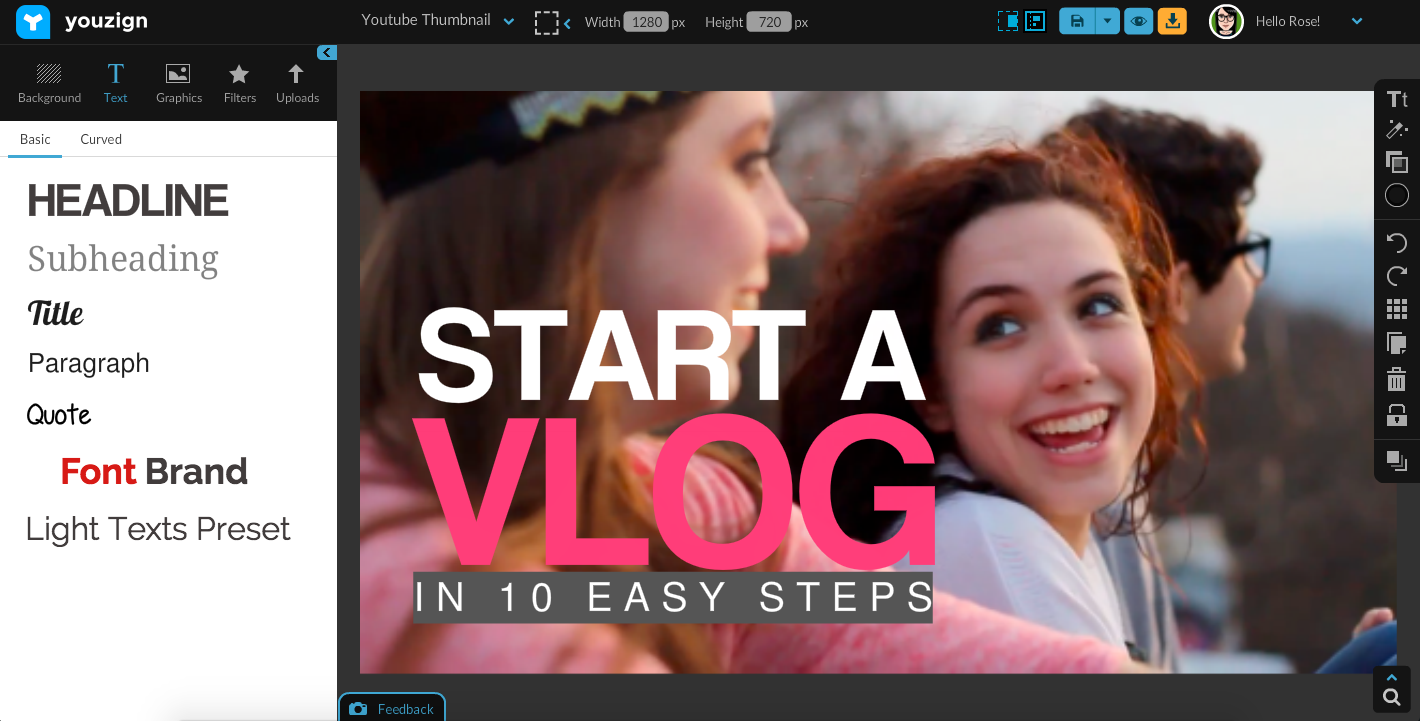This screenshot has height=721, width=1420.
Task: Expand the arrow beside selection box icon
Action: coord(567,23)
